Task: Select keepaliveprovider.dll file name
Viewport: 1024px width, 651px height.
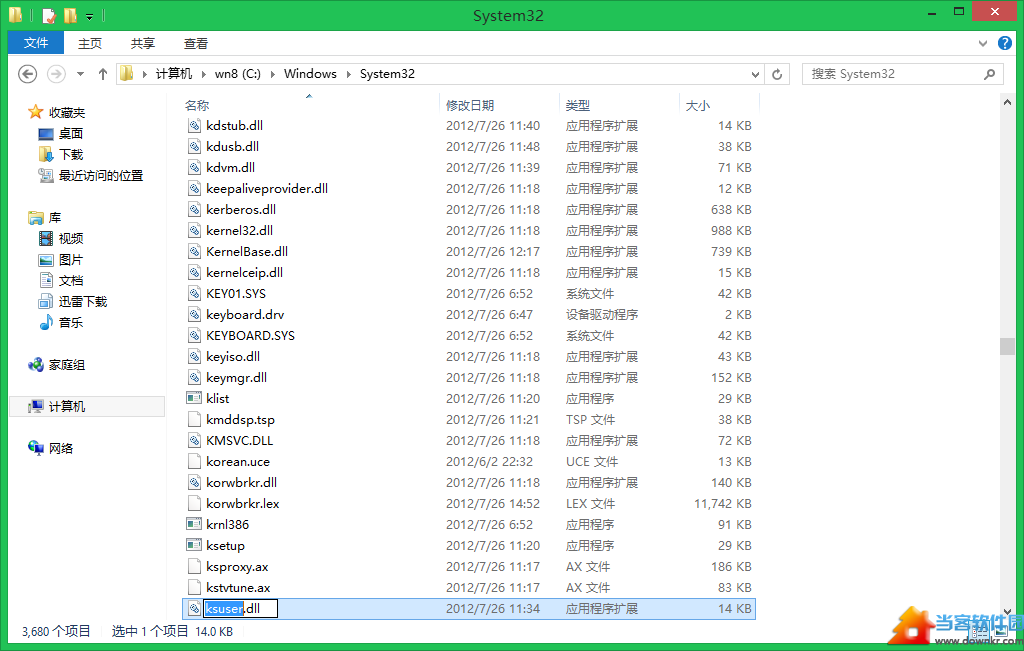Action: point(267,189)
